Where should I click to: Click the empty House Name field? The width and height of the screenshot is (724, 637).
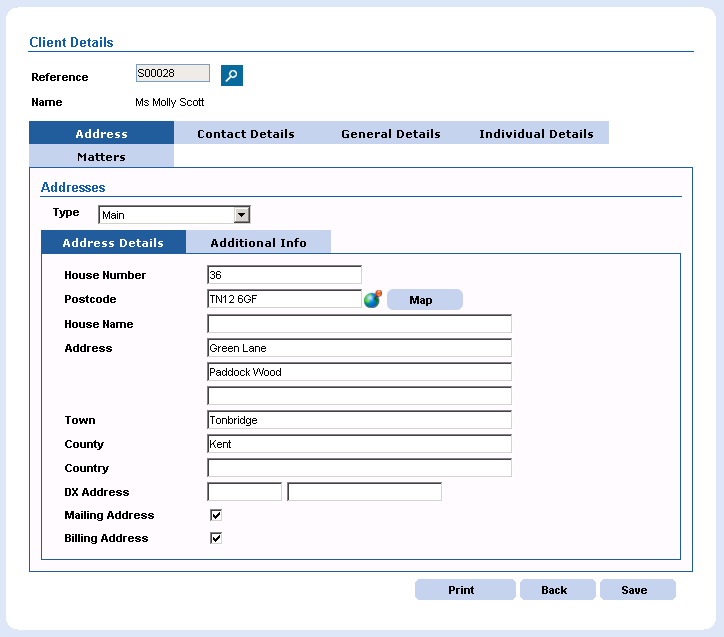coord(359,324)
